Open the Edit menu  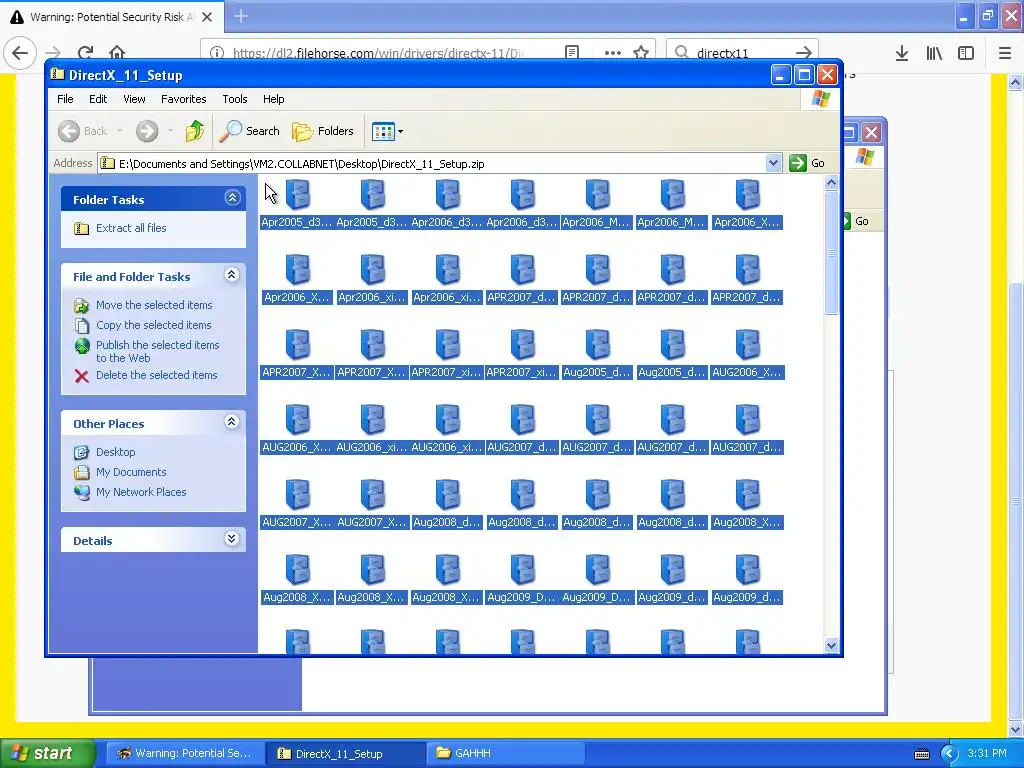(x=98, y=99)
